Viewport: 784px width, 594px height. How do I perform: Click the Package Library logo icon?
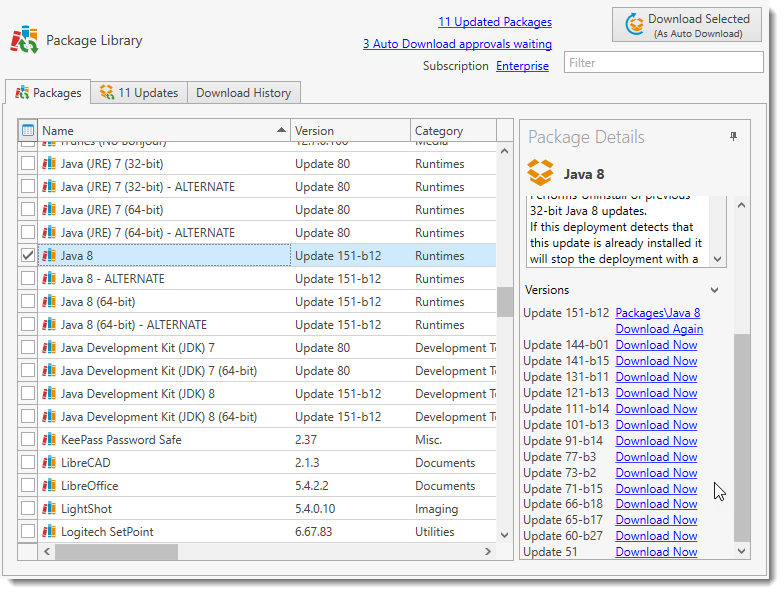[x=24, y=40]
